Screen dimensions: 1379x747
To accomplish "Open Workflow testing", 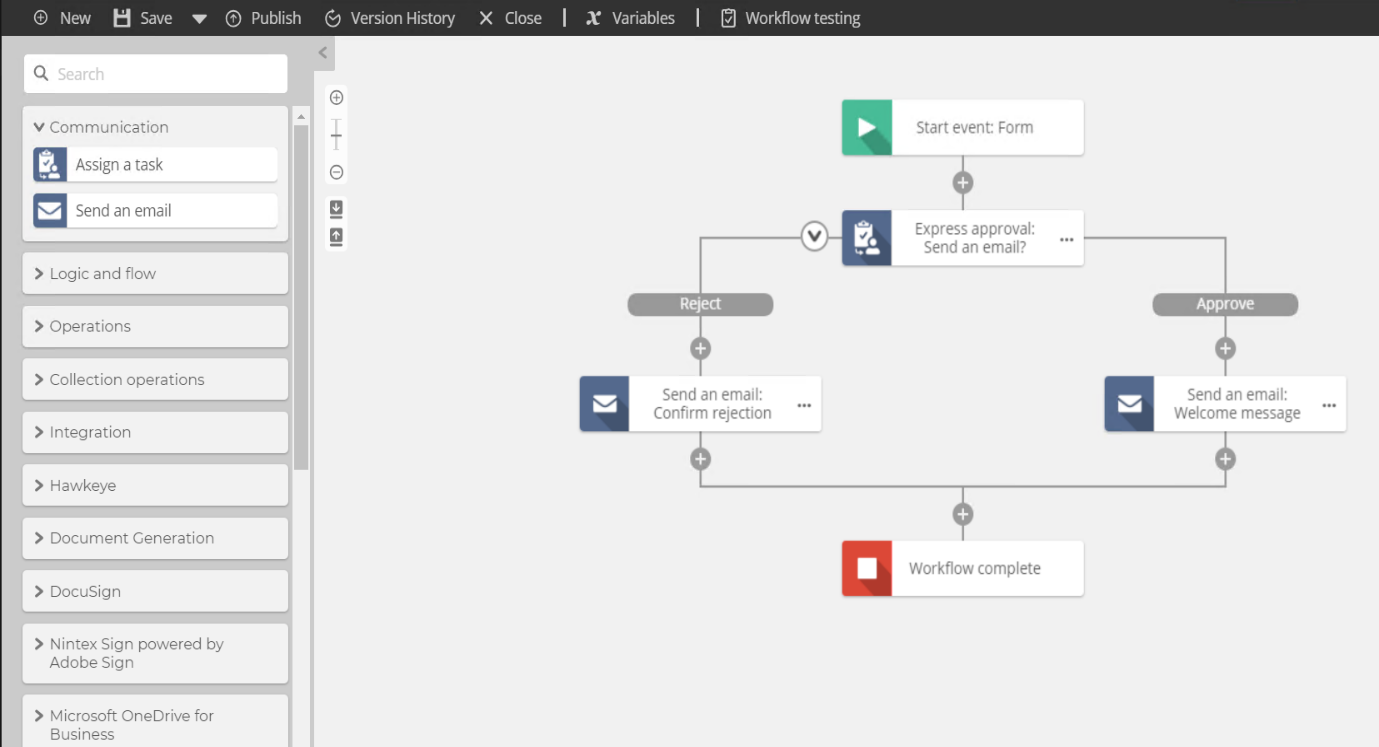I will (x=789, y=17).
